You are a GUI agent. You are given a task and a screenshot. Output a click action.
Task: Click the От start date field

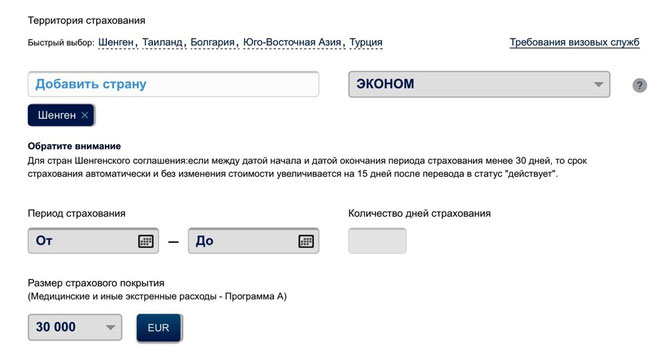tap(93, 241)
